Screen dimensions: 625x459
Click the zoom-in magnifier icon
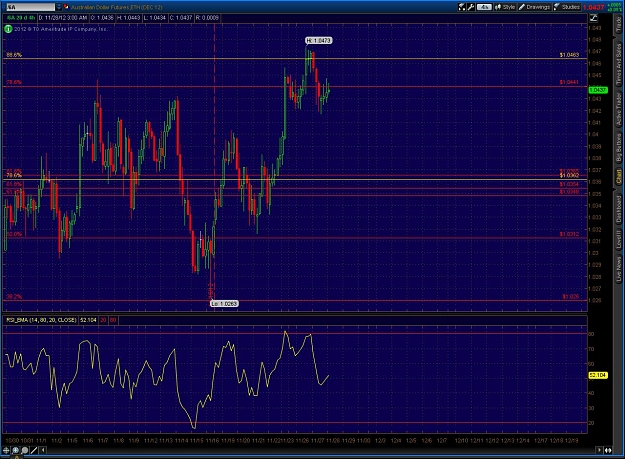coord(16,450)
